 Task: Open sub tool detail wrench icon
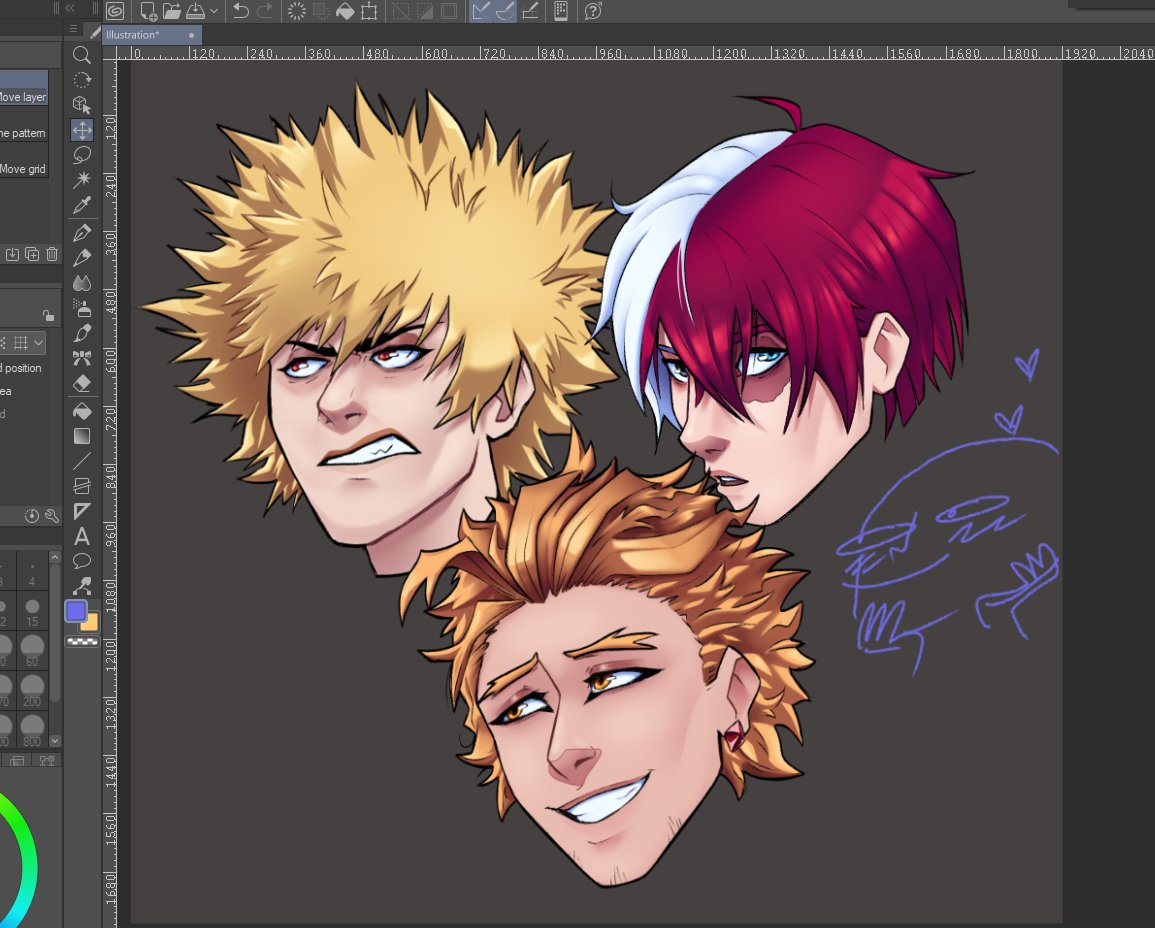pyautogui.click(x=52, y=516)
